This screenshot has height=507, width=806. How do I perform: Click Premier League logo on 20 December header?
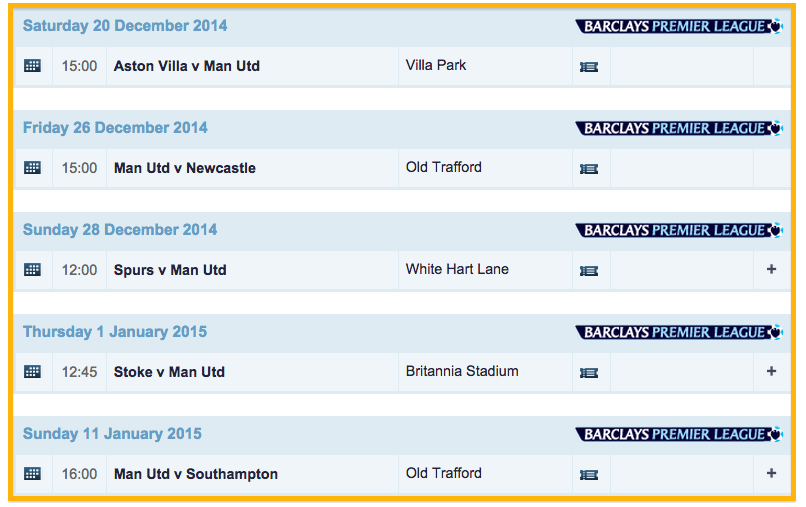click(x=679, y=26)
